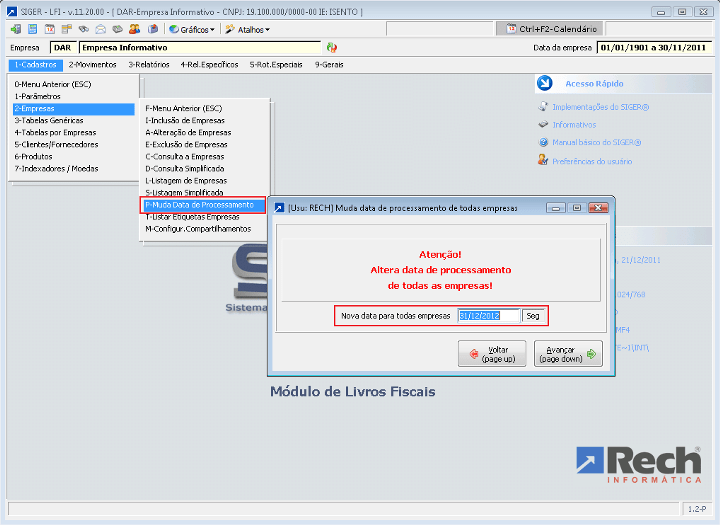Click the binoculars search toolbar icon
The width and height of the screenshot is (720, 525).
[84, 29]
